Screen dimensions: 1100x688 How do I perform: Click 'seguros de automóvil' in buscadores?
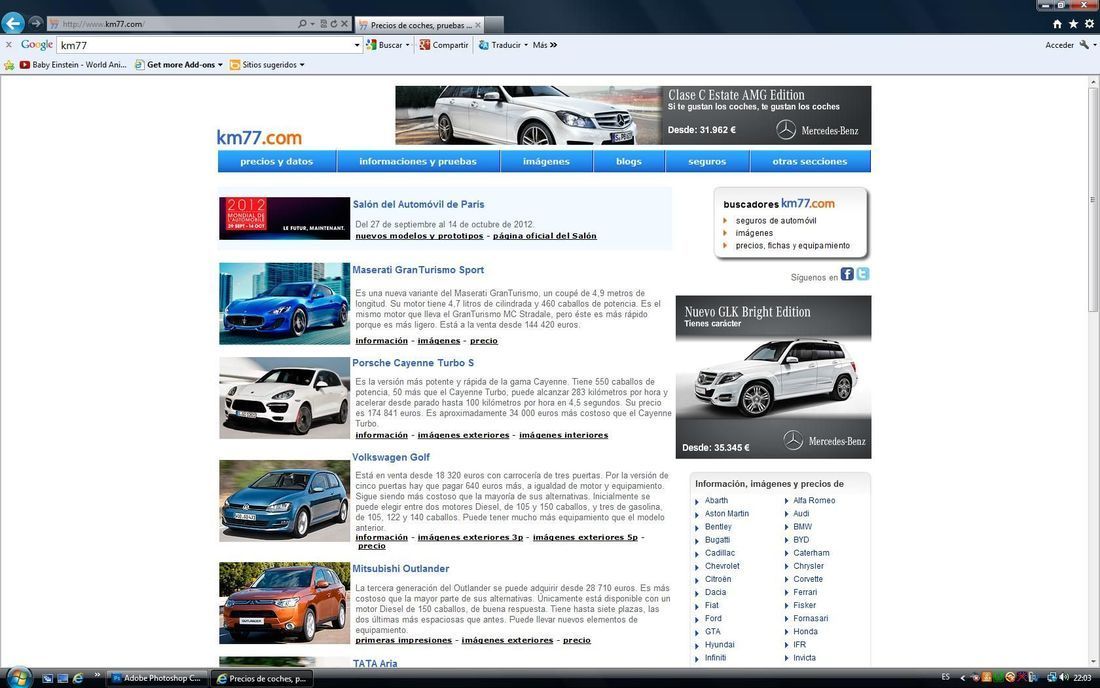click(776, 220)
